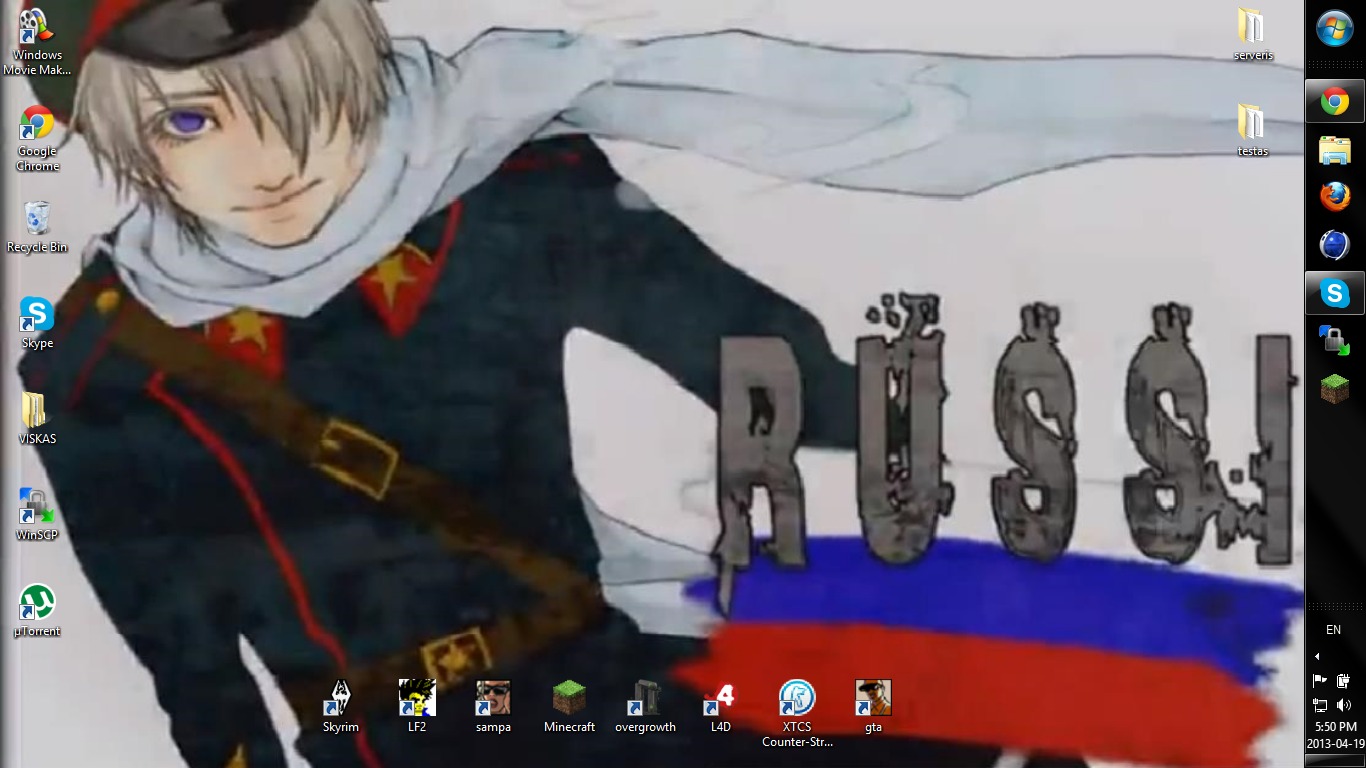Screen dimensions: 1366x768
Task: Launch Firefox from the taskbar
Action: point(1335,197)
